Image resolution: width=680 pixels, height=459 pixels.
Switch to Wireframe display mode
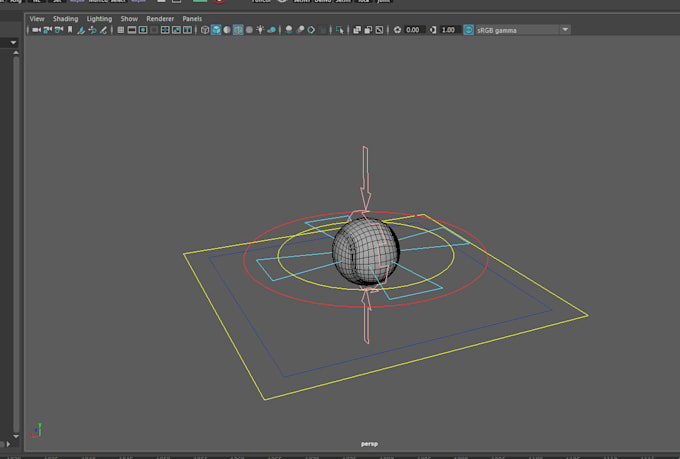tap(205, 30)
